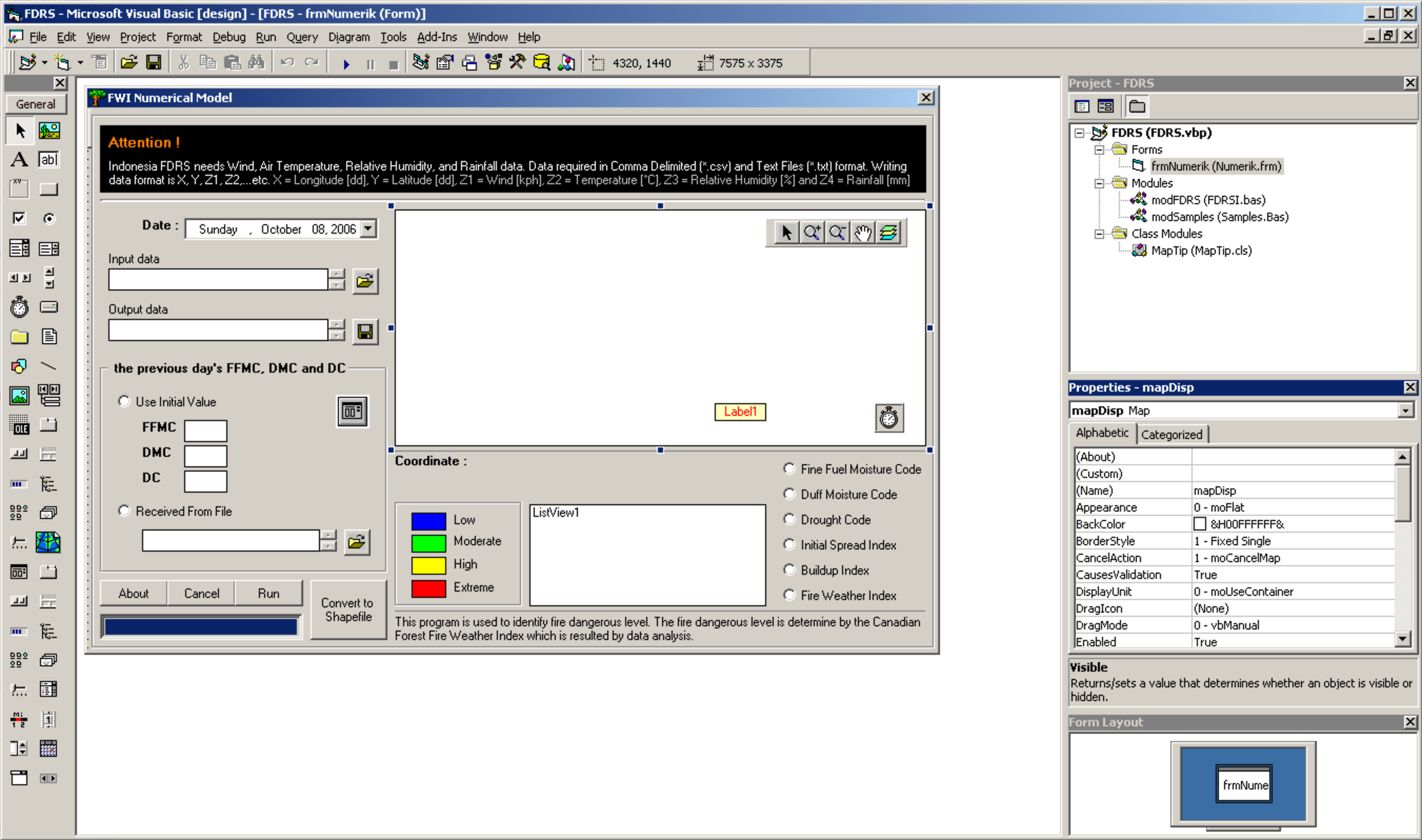
Task: Switch to the Categorized properties tab
Action: pyautogui.click(x=1171, y=435)
